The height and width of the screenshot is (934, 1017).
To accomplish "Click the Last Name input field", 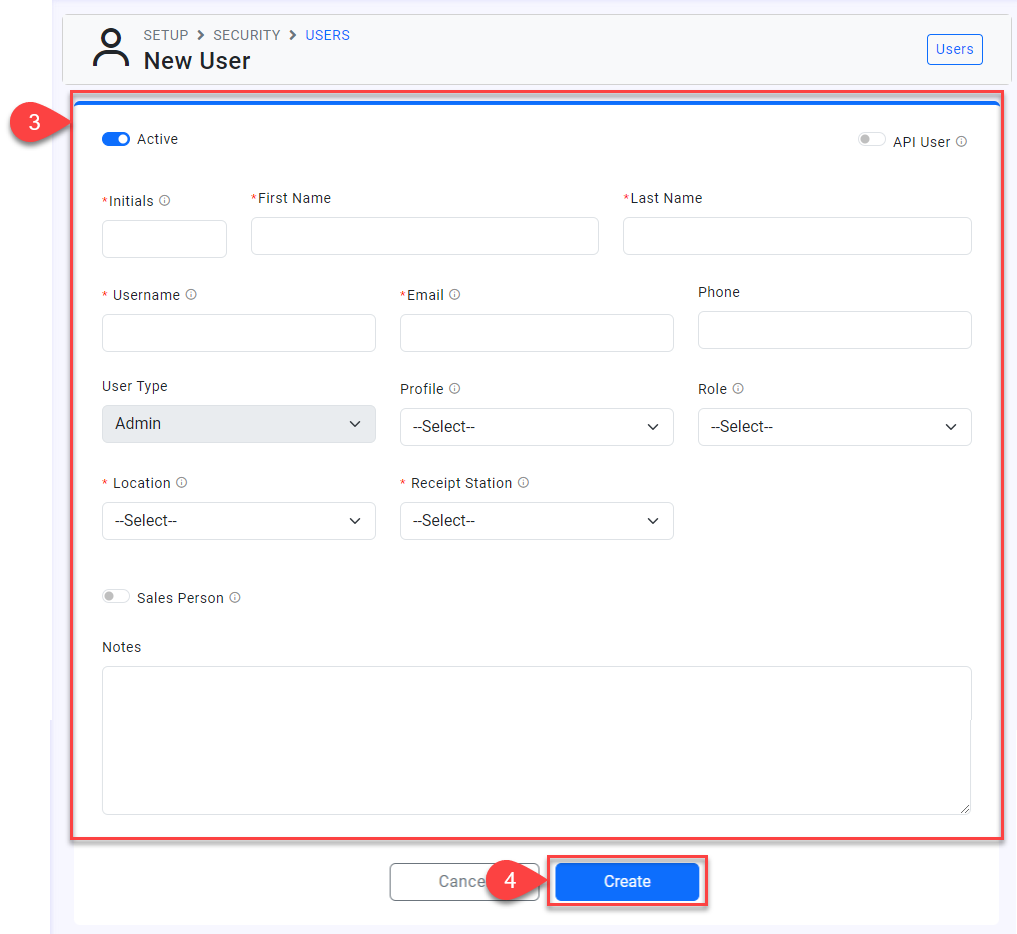I will 797,236.
